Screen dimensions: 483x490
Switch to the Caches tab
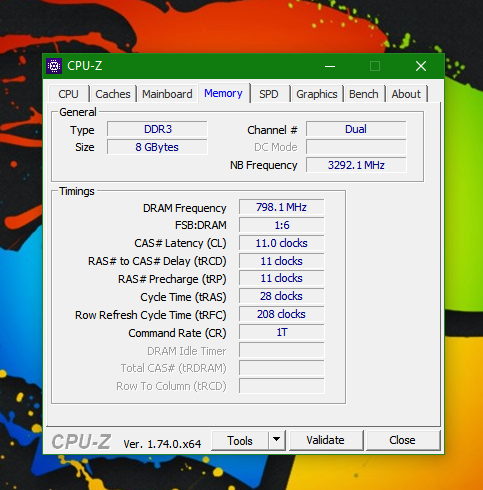point(113,94)
